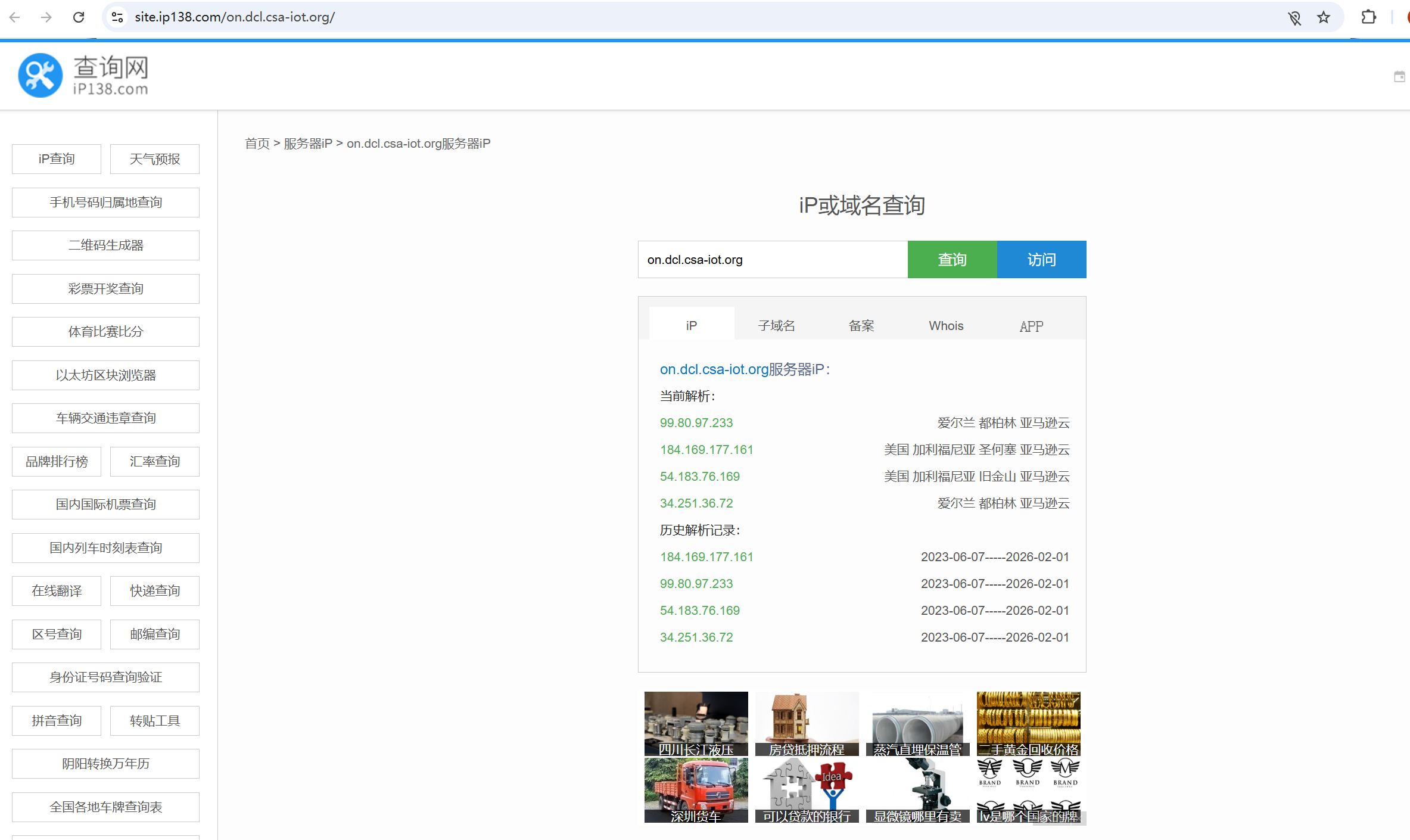Click location text 爱尔兰 都柏林 亚马逊云 for 99.80.97.233
The height and width of the screenshot is (840, 1410).
pyautogui.click(x=1003, y=423)
